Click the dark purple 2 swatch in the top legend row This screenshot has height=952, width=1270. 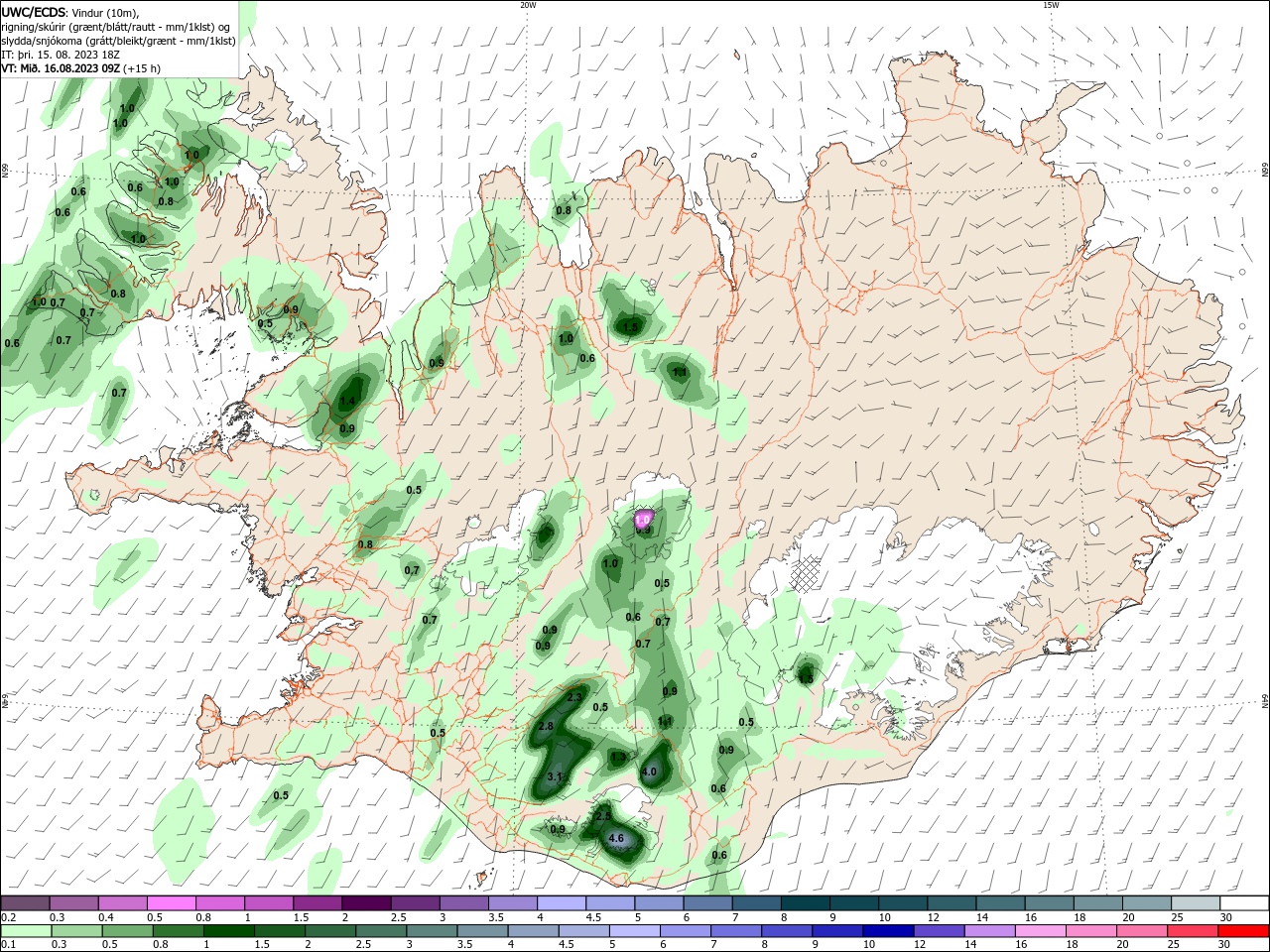(365, 903)
